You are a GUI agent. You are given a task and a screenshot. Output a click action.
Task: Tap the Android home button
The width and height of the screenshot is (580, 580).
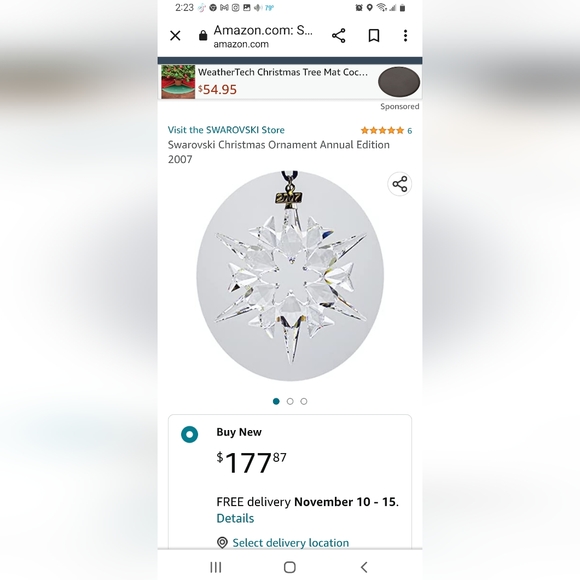click(290, 567)
